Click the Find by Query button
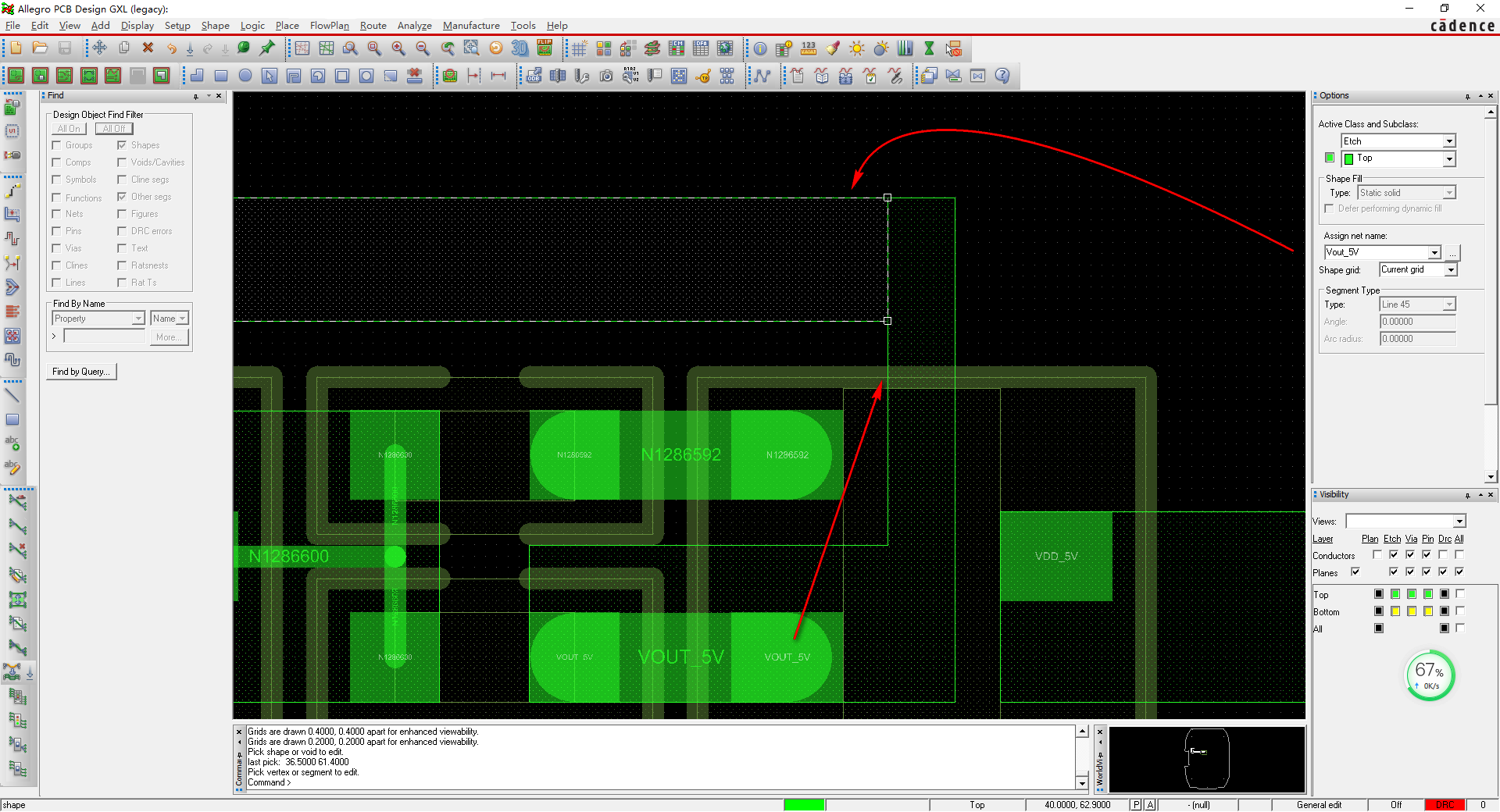This screenshot has height=812, width=1500. pyautogui.click(x=80, y=371)
